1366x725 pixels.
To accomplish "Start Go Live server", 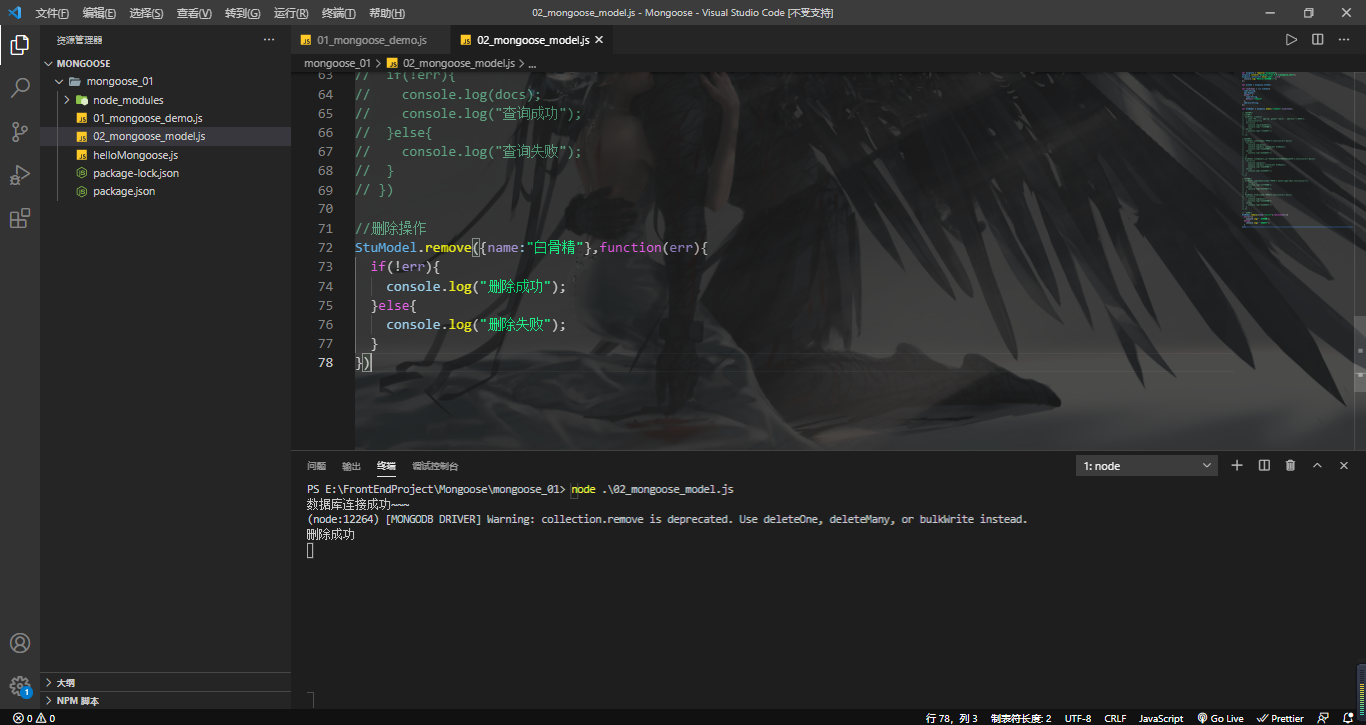I will 1220,718.
